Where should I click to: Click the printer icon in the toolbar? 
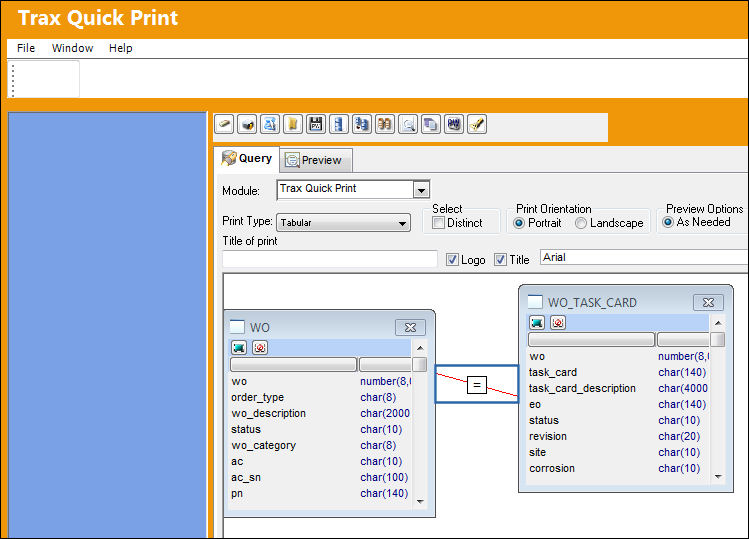[247, 125]
